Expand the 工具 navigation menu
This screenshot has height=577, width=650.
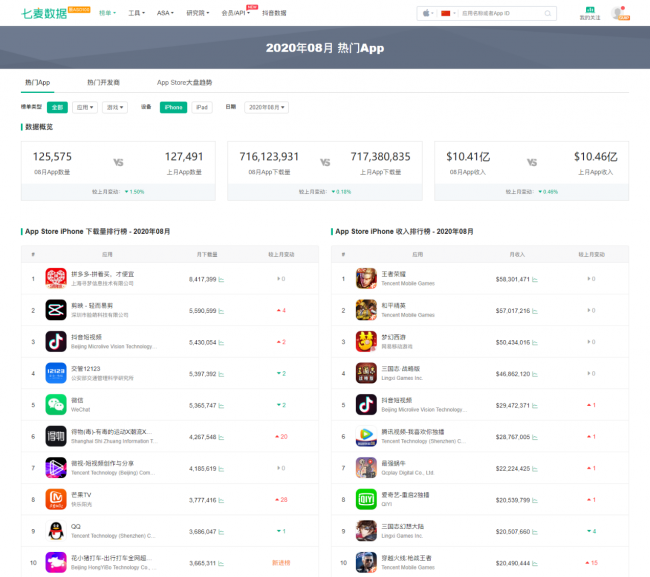(136, 13)
